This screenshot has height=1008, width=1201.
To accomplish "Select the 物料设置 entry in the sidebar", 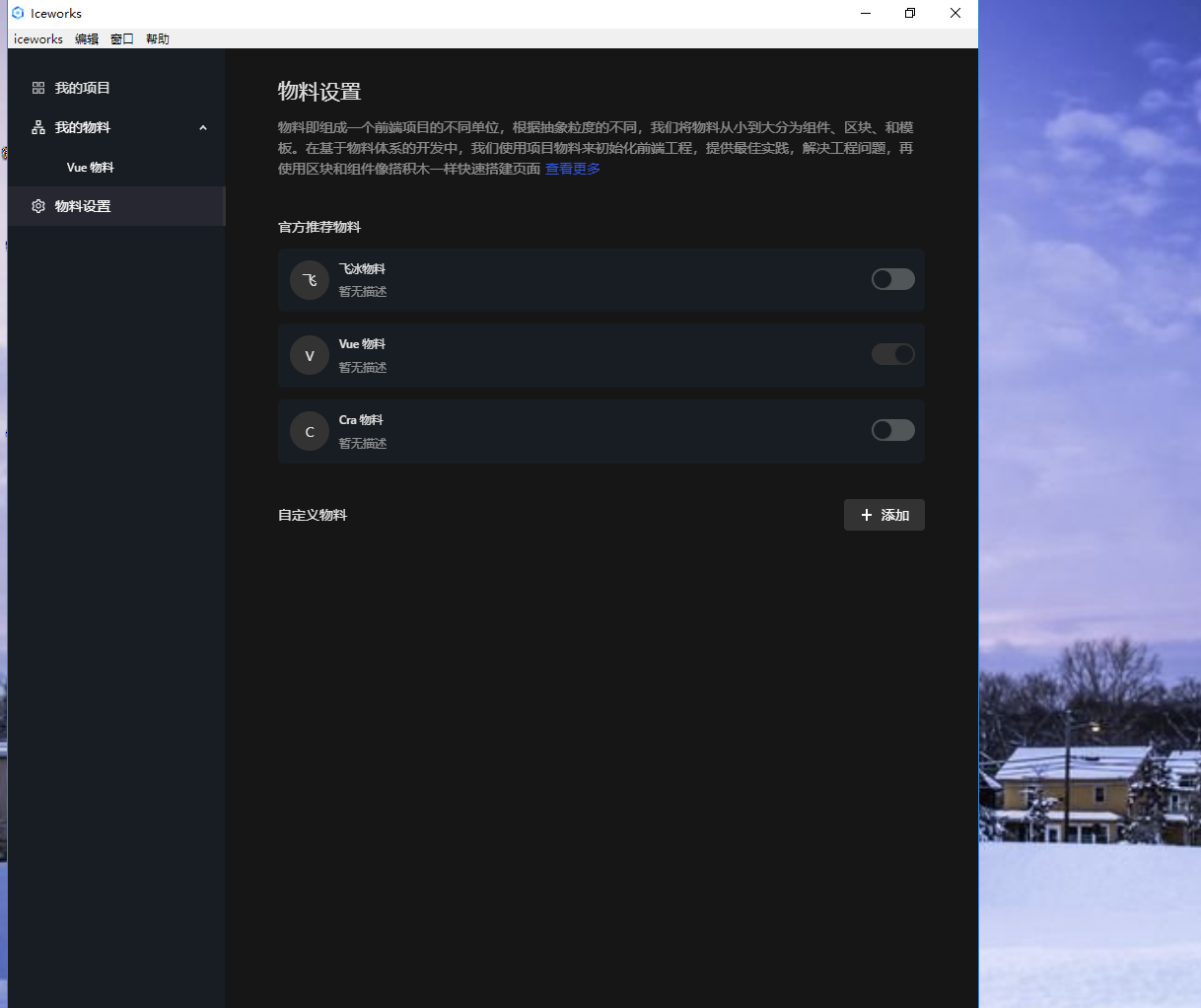I will point(82,206).
